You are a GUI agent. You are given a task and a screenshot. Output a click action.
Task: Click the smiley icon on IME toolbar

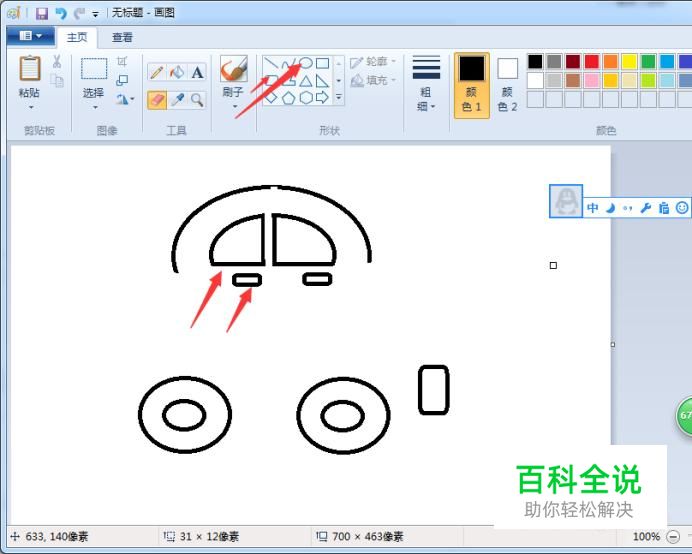pyautogui.click(x=682, y=207)
